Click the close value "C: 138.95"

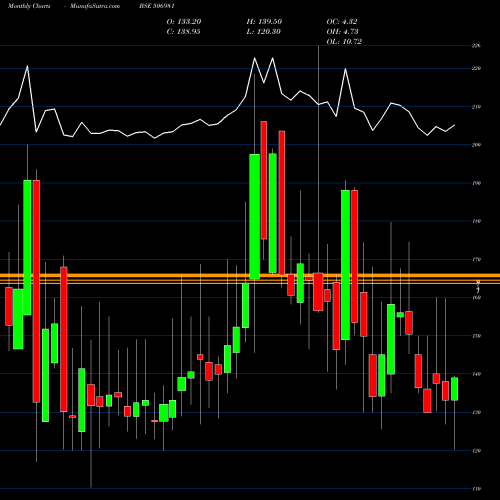click(183, 32)
